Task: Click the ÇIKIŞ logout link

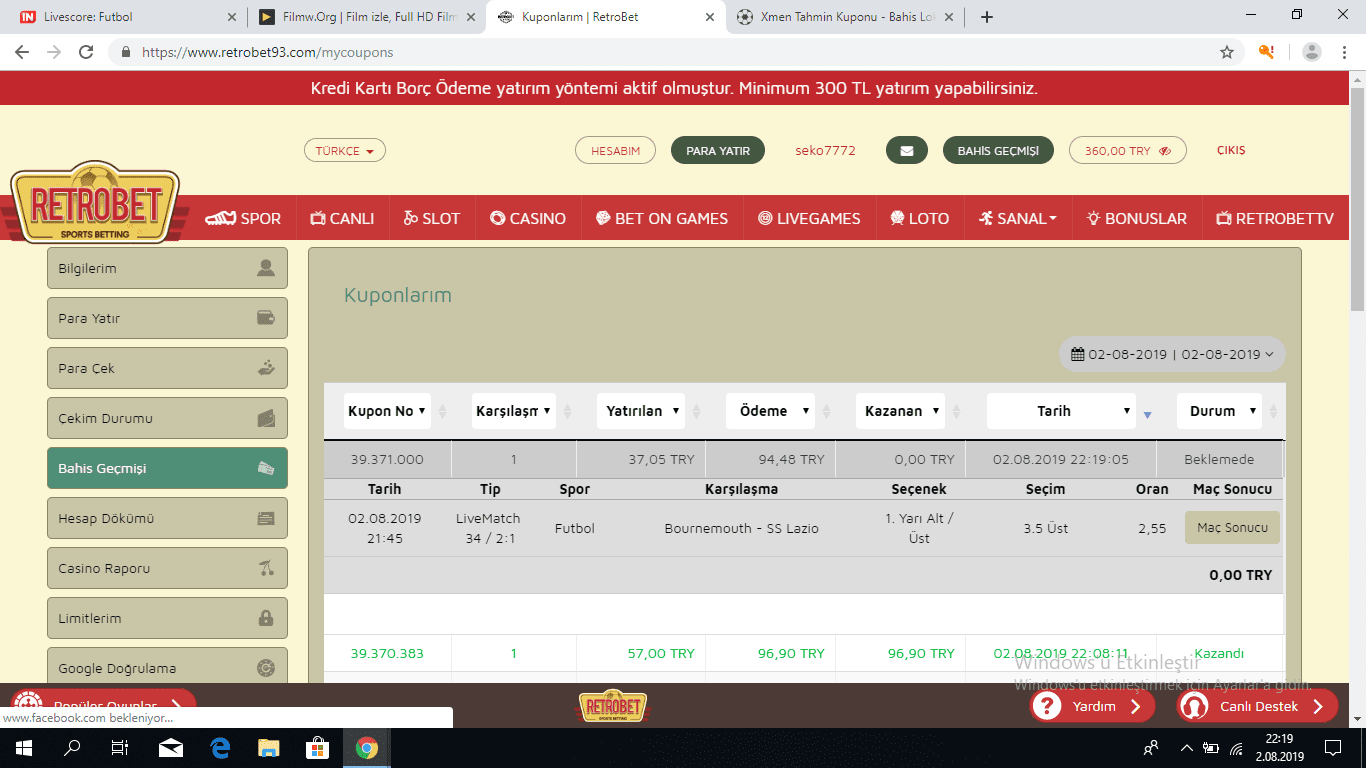Action: 1231,151
